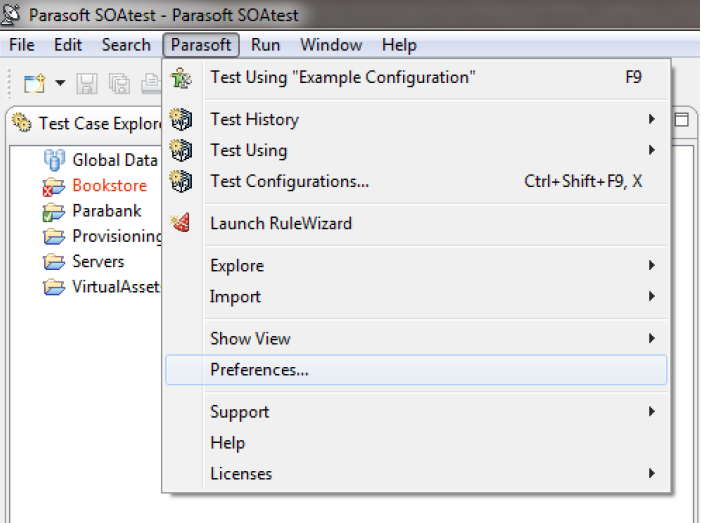Select the VirtualAssets project
The width and height of the screenshot is (701, 523).
116,287
